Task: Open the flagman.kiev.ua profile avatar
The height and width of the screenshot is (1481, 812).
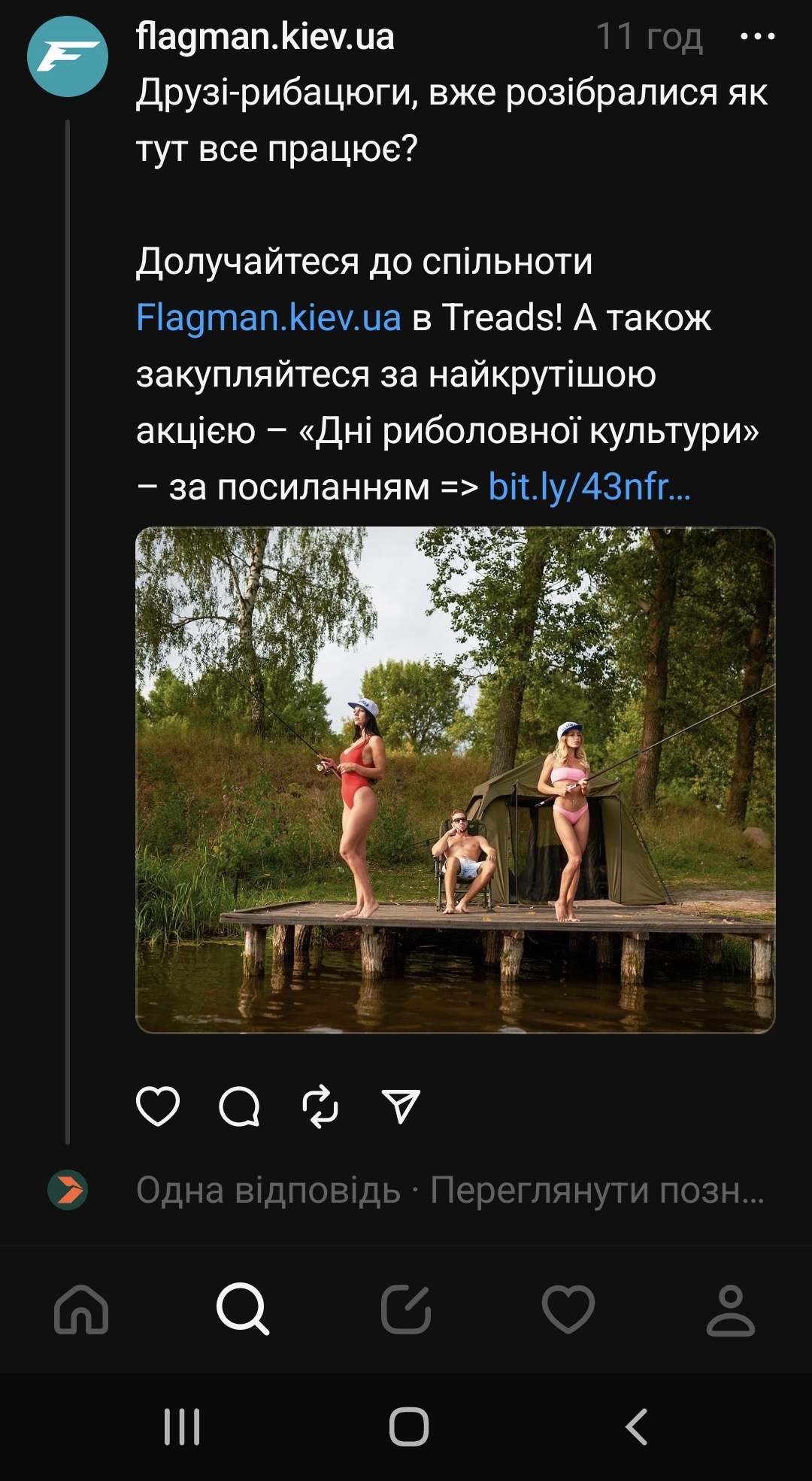Action: point(68,56)
